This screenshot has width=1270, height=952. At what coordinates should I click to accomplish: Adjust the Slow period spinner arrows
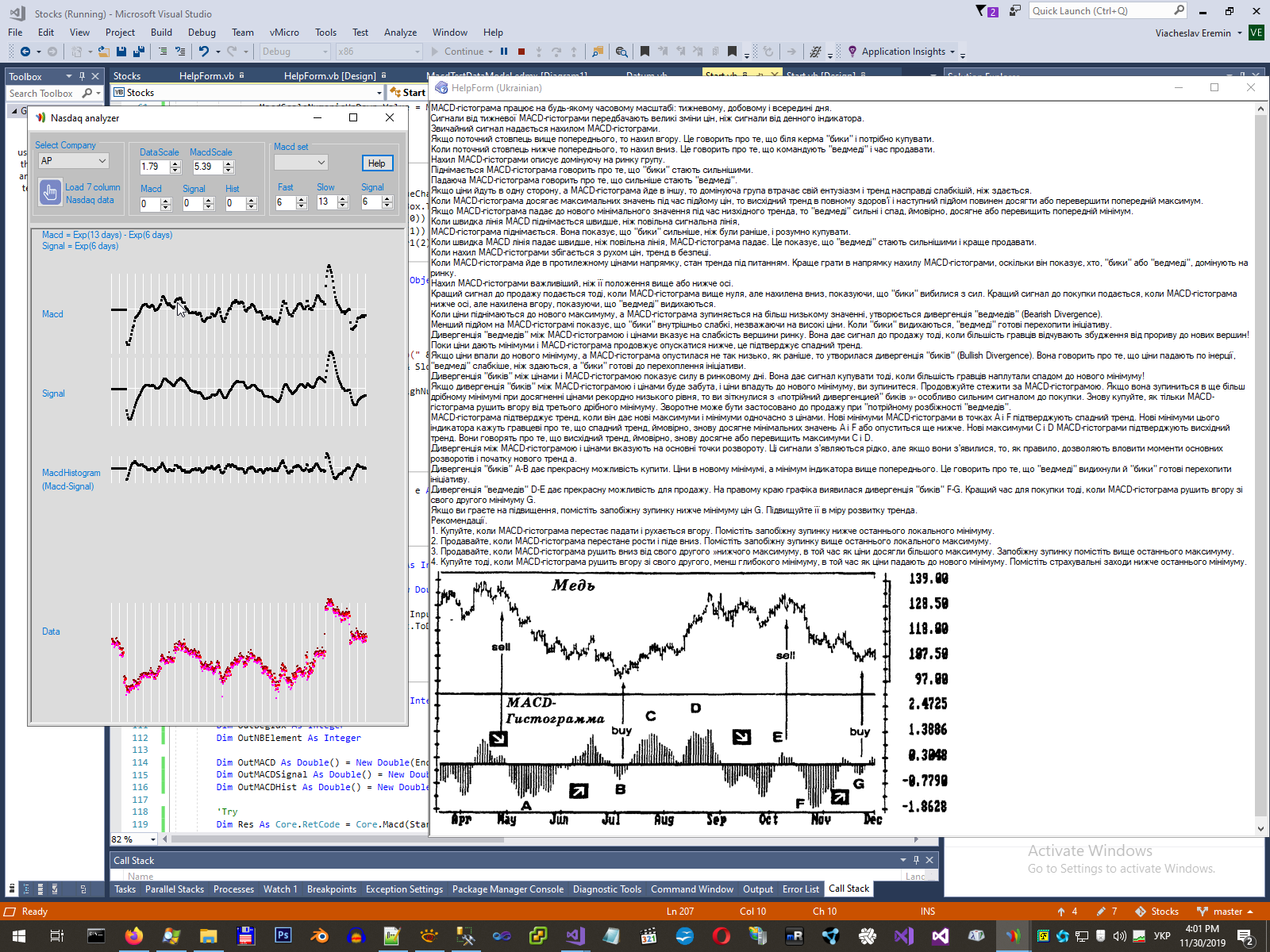point(343,202)
